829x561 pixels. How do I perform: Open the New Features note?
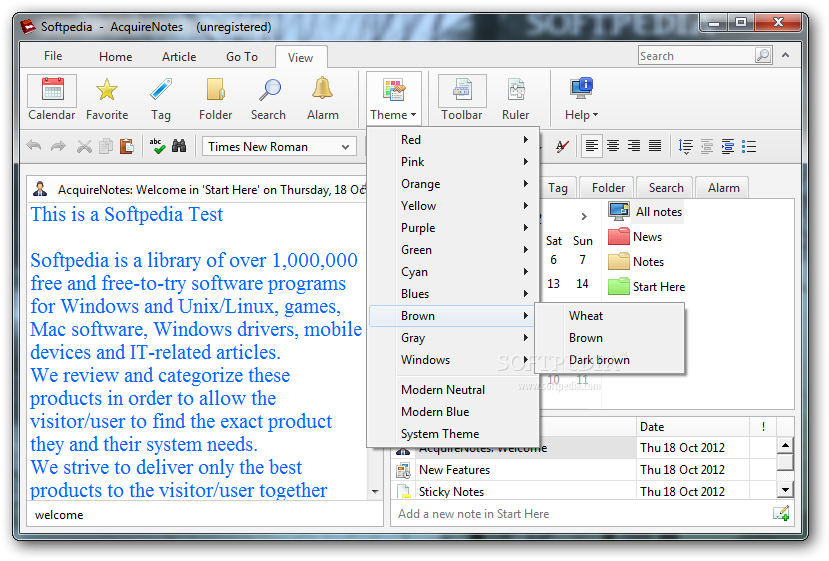513,470
